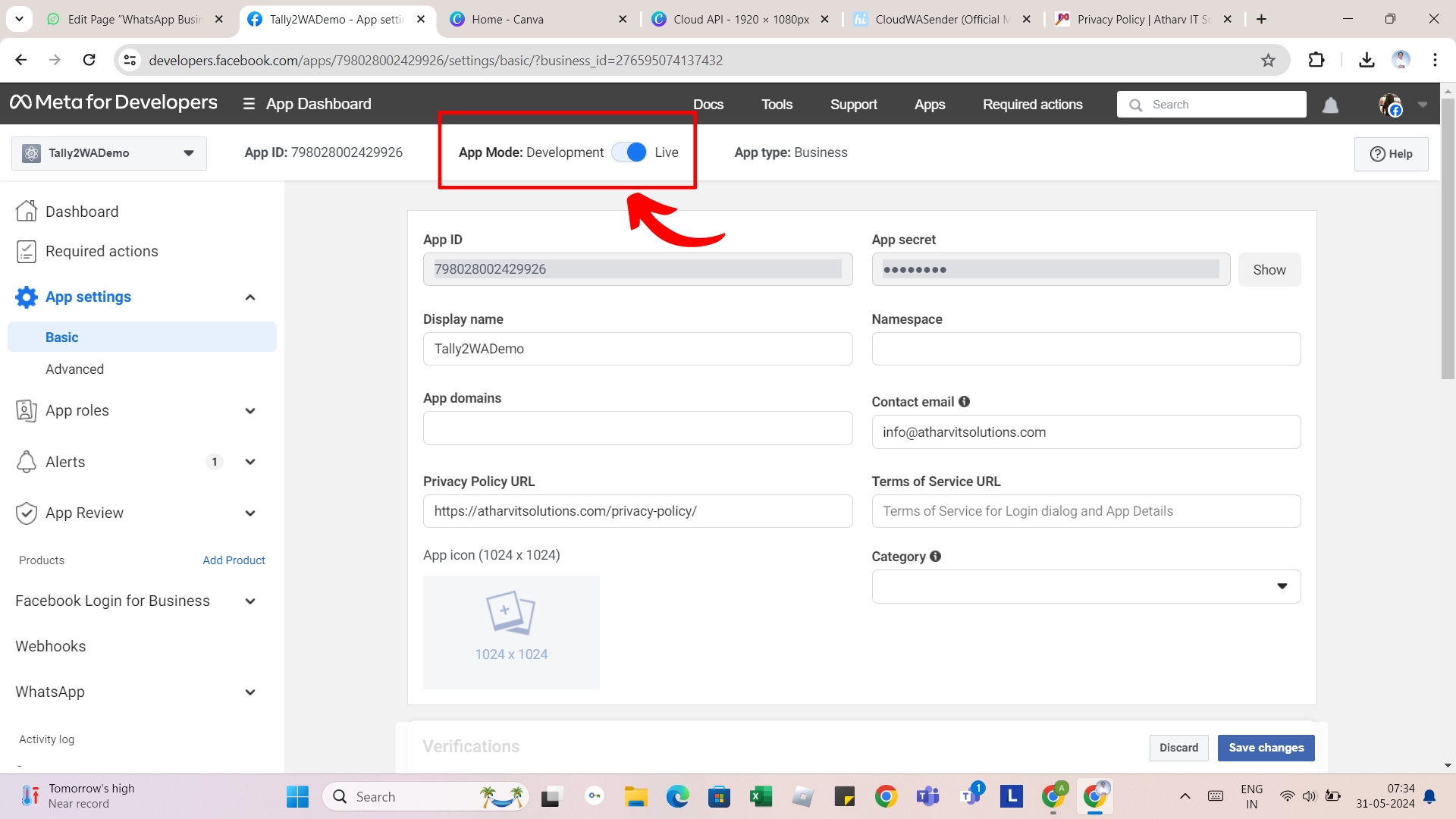The width and height of the screenshot is (1456, 819).
Task: Click in the Namespace field
Action: pos(1086,349)
